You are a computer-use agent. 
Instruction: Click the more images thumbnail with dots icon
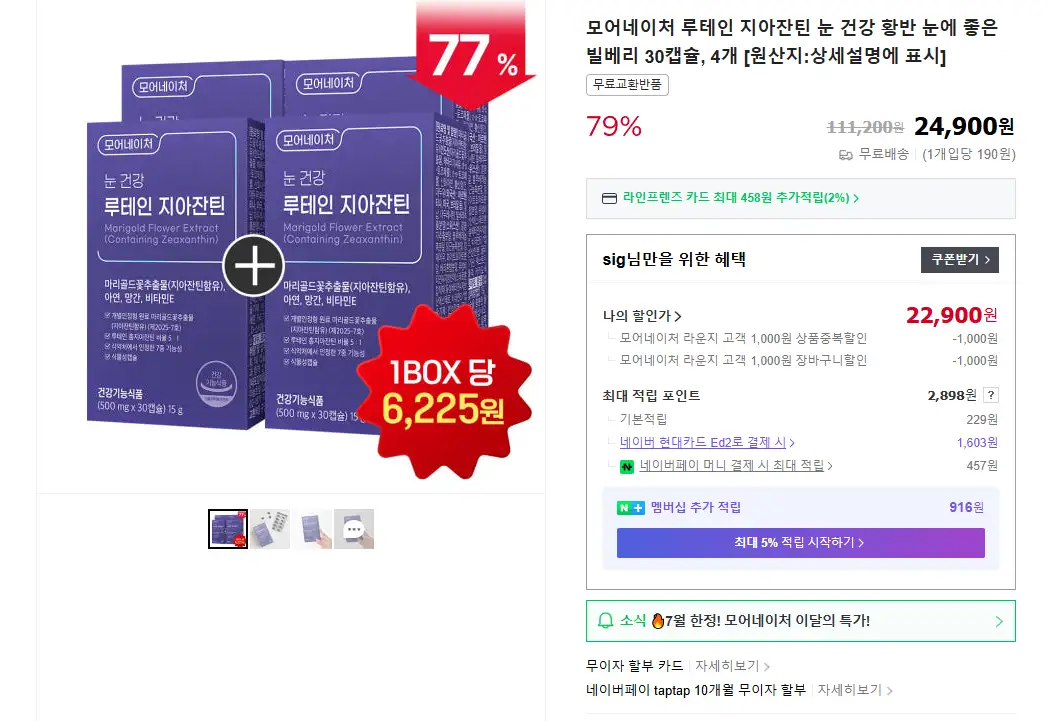[x=354, y=529]
